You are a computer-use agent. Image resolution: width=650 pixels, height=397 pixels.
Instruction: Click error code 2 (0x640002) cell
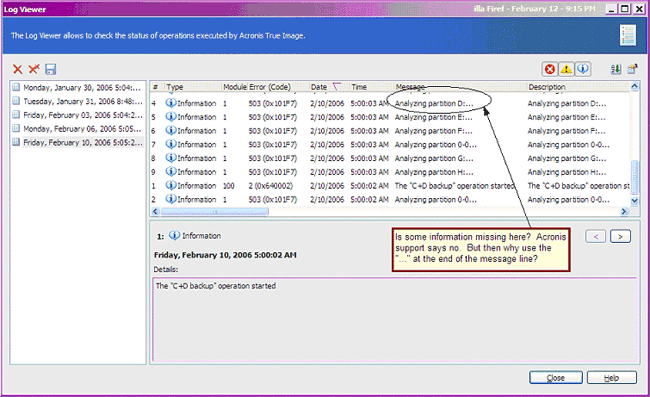pos(270,186)
